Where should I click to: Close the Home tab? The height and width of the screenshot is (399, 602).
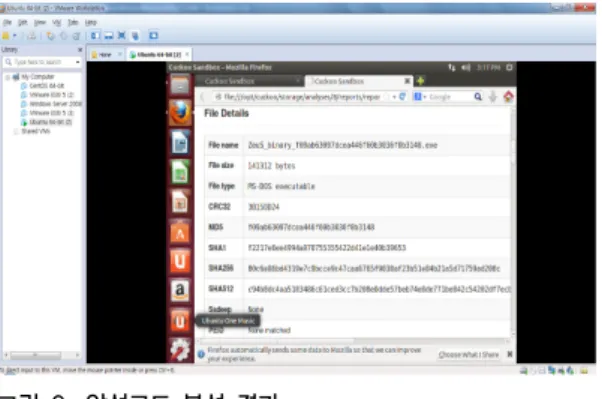pyautogui.click(x=119, y=55)
